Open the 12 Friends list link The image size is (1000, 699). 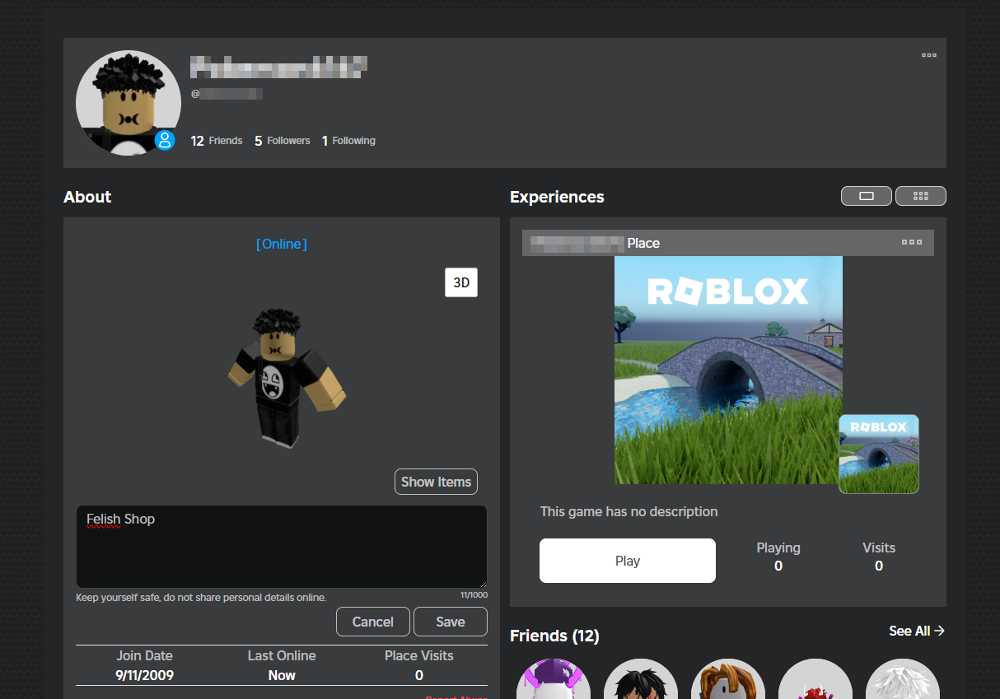[216, 140]
